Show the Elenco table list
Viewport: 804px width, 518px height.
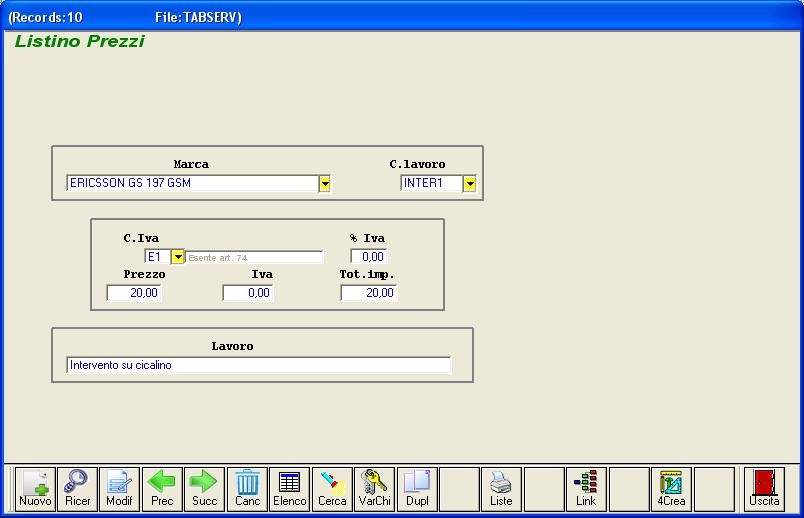coord(290,489)
